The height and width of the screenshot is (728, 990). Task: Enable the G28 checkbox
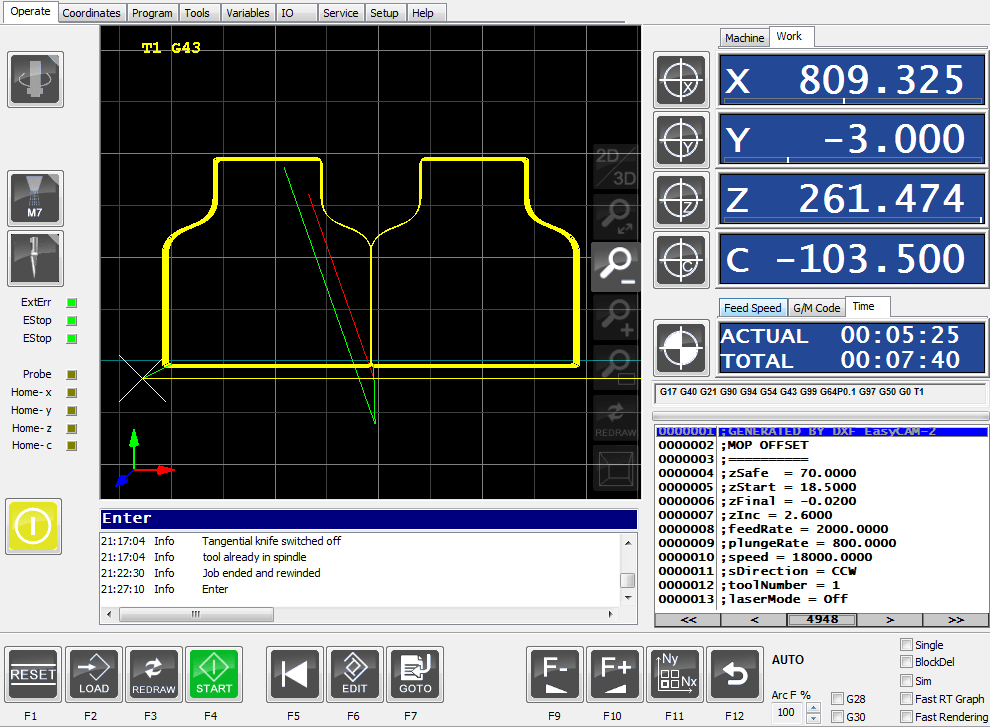pos(836,700)
